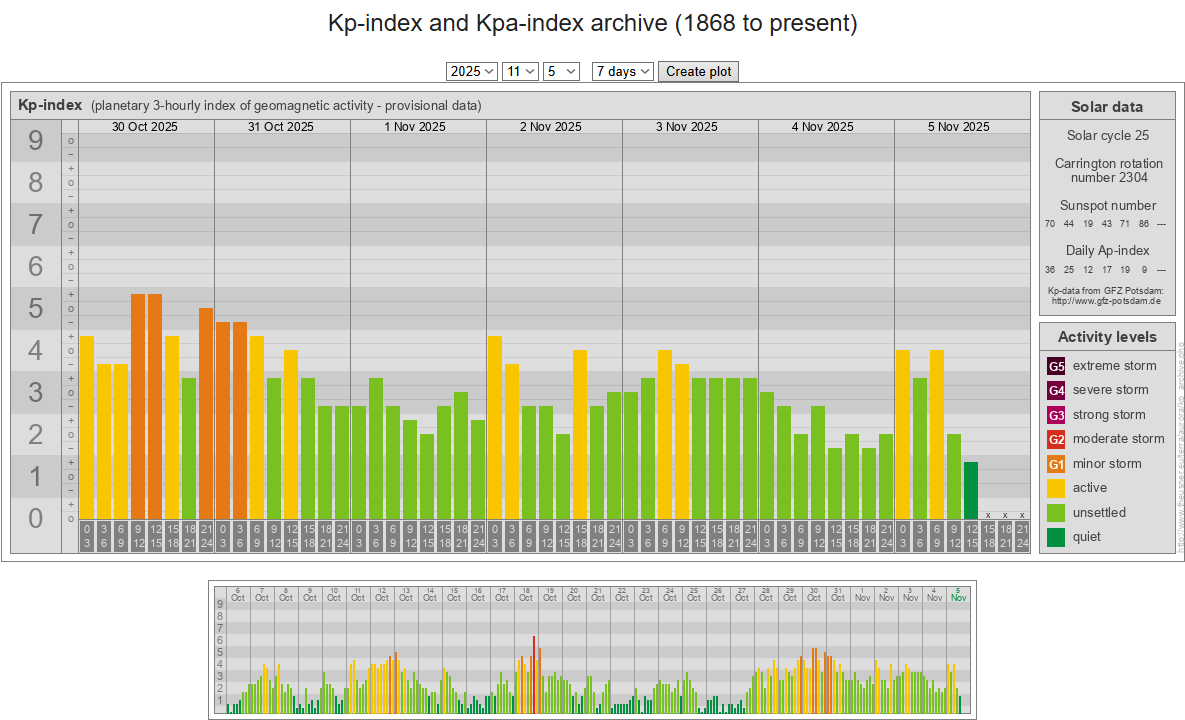
Task: Click the G1 minor storm legend icon
Action: coord(1056,464)
